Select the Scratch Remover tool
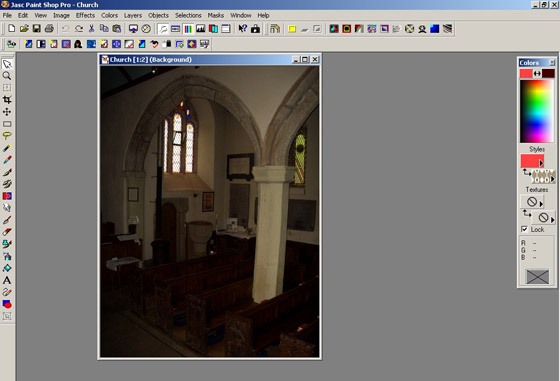The width and height of the screenshot is (560, 381). point(7,220)
